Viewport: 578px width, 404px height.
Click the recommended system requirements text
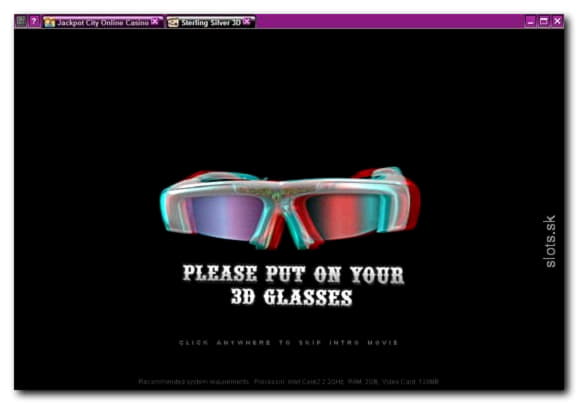click(289, 382)
